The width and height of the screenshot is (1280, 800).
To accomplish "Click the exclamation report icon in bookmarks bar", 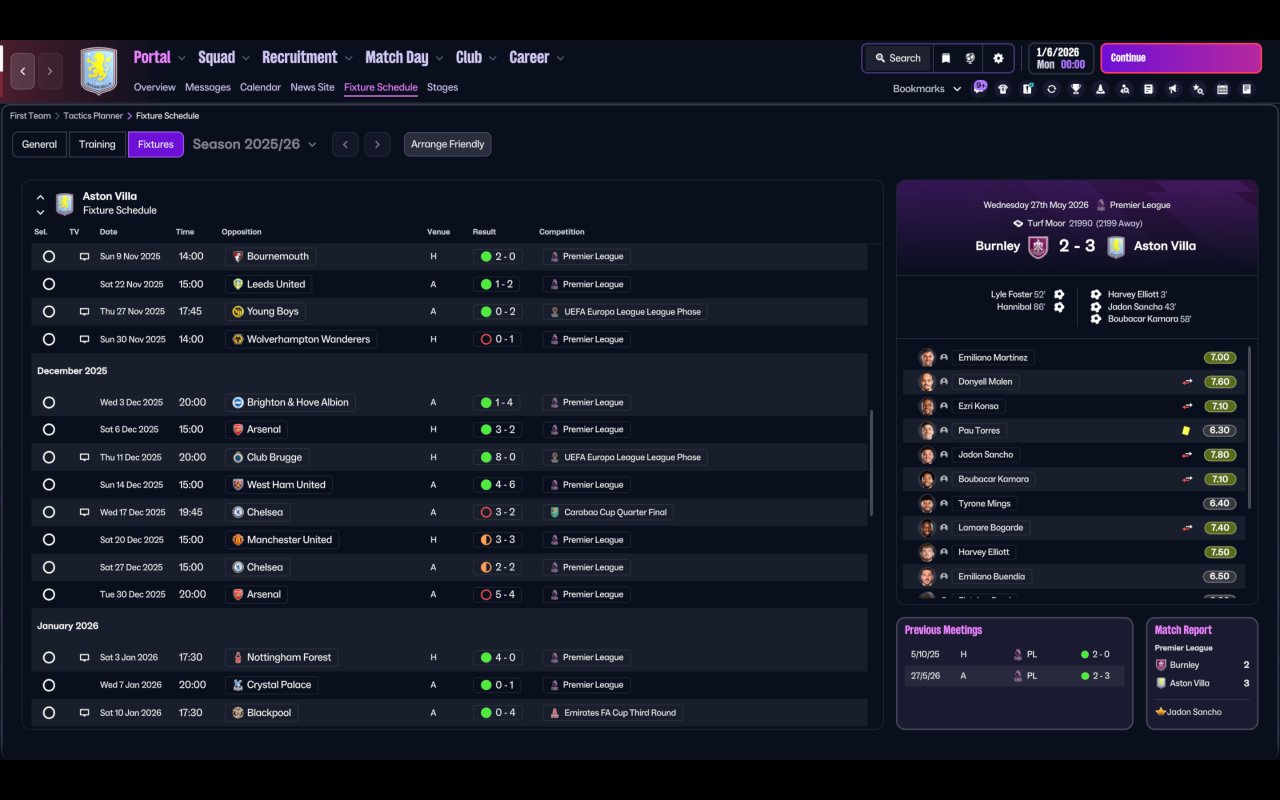I will [x=1027, y=89].
